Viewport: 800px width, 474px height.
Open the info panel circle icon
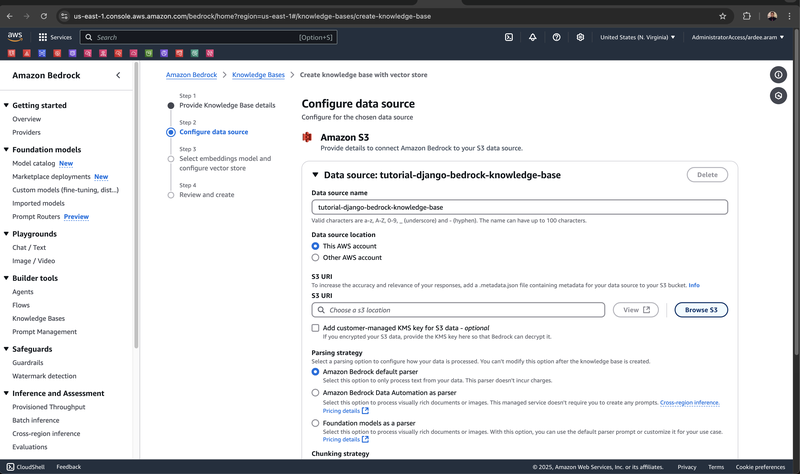(778, 75)
